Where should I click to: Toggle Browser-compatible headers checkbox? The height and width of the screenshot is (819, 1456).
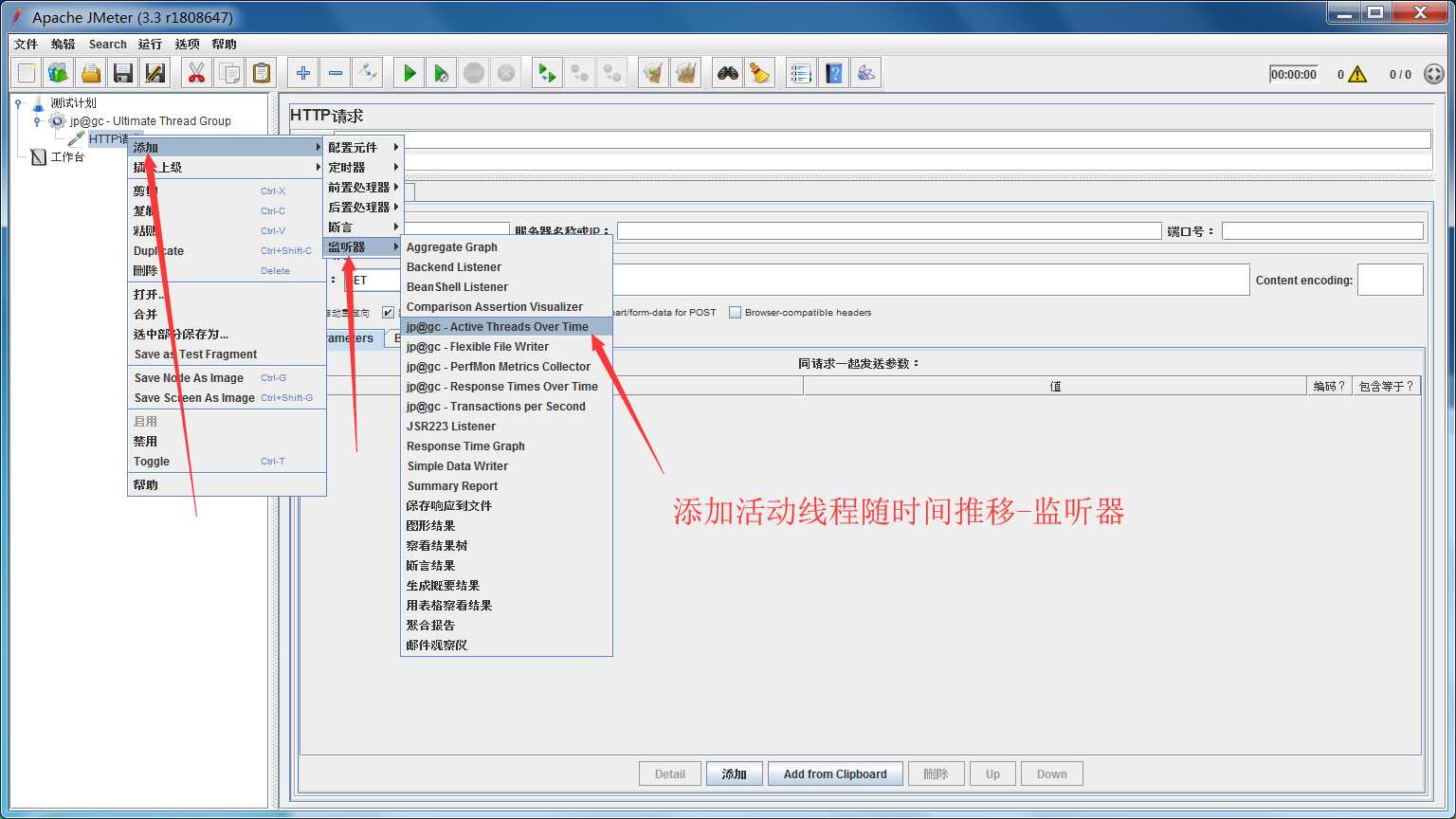tap(735, 313)
